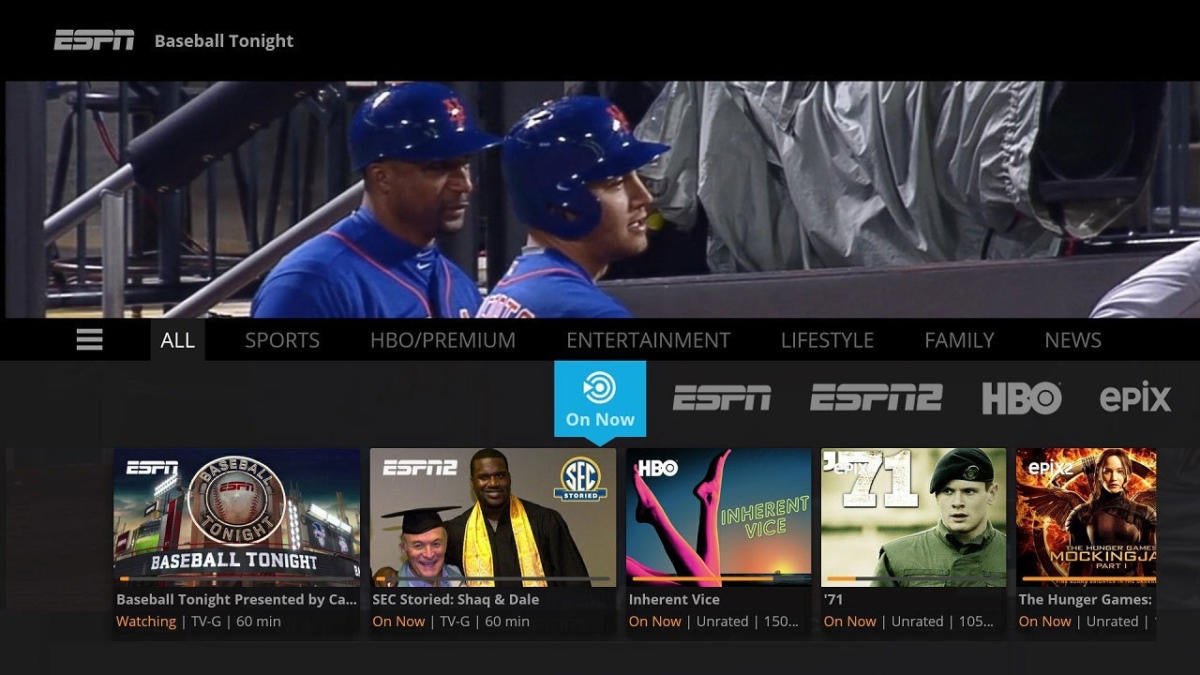The image size is (1200, 675).
Task: Click The Hunger Games title text
Action: coord(1085,600)
